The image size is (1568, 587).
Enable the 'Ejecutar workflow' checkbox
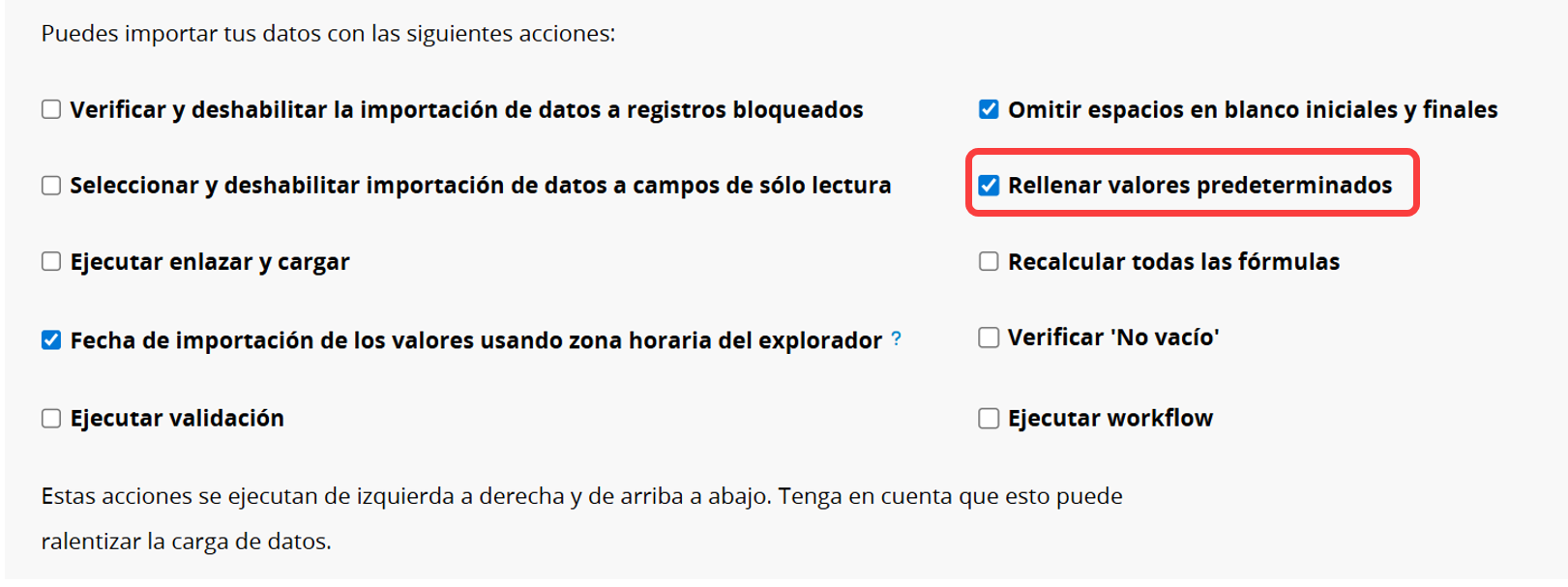click(989, 419)
